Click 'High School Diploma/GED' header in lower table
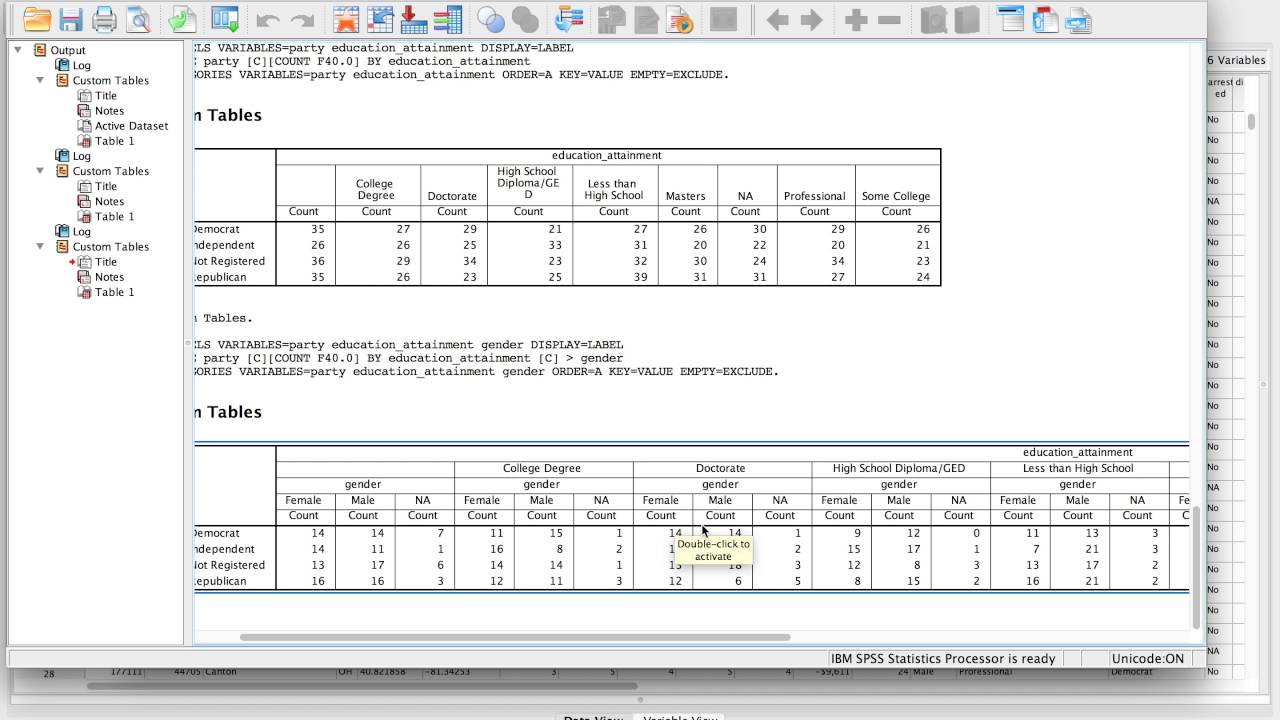Screen dimensions: 1280x720 899,468
